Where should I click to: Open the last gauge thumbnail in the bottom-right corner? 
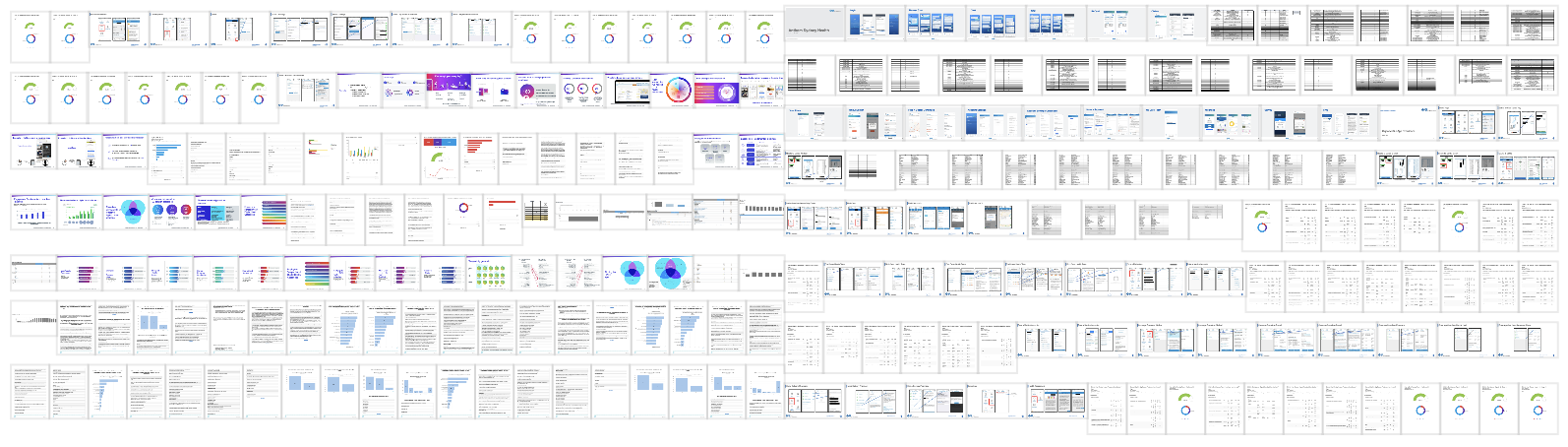(x=1537, y=408)
